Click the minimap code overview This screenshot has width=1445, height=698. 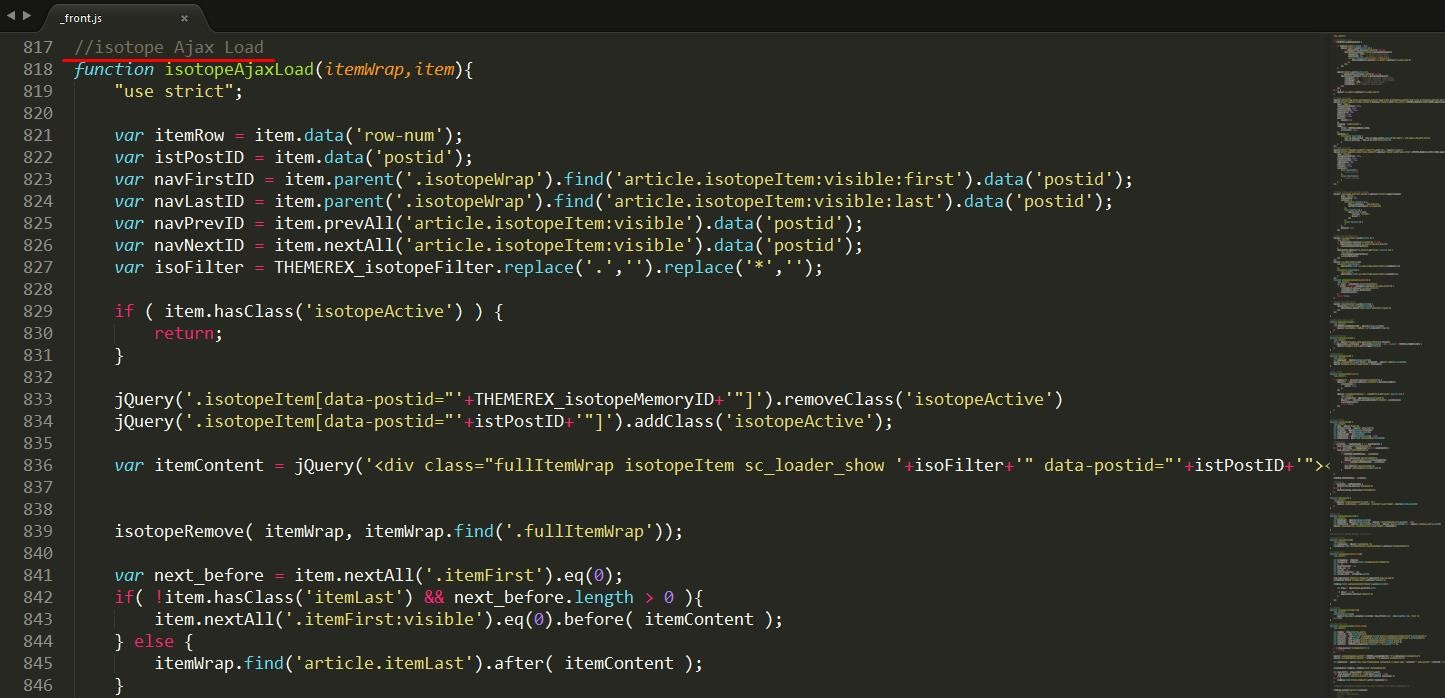(x=1385, y=350)
